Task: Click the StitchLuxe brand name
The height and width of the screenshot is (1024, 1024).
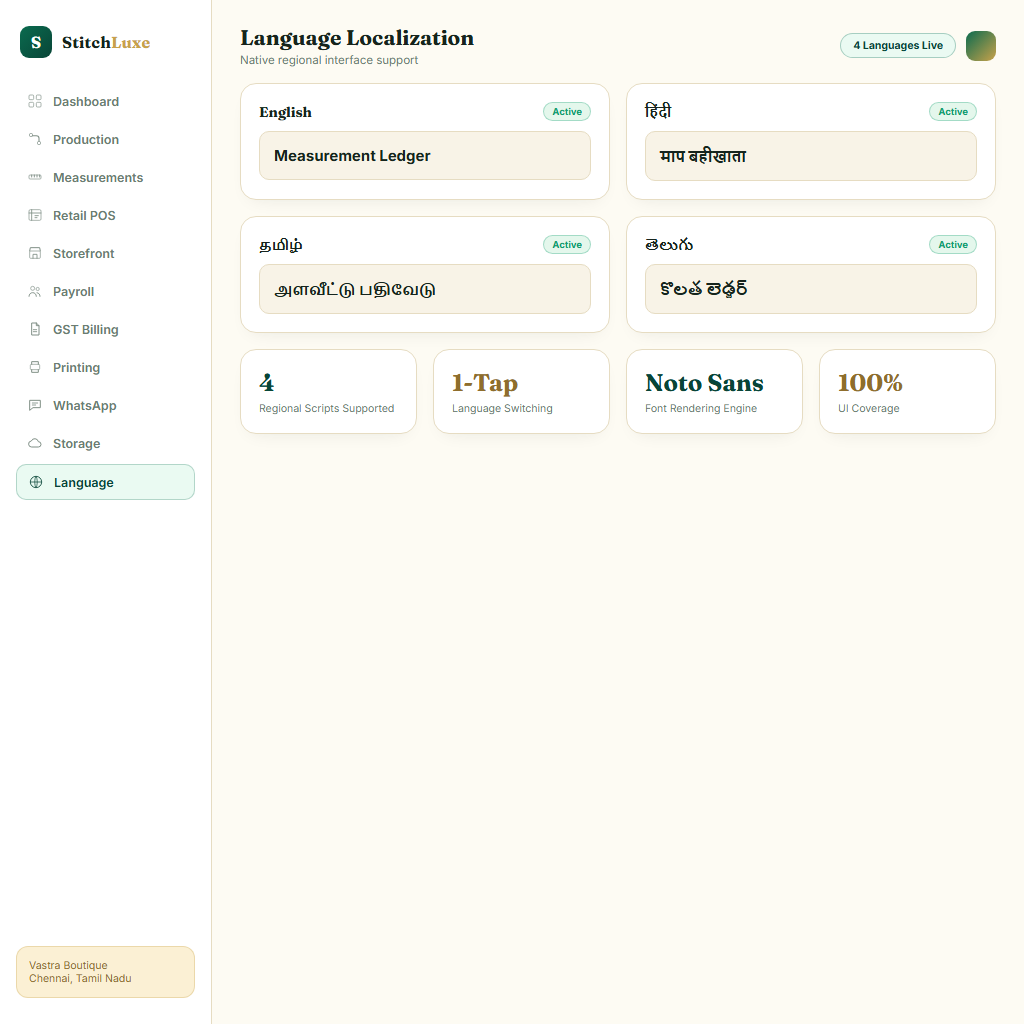Action: click(x=106, y=42)
